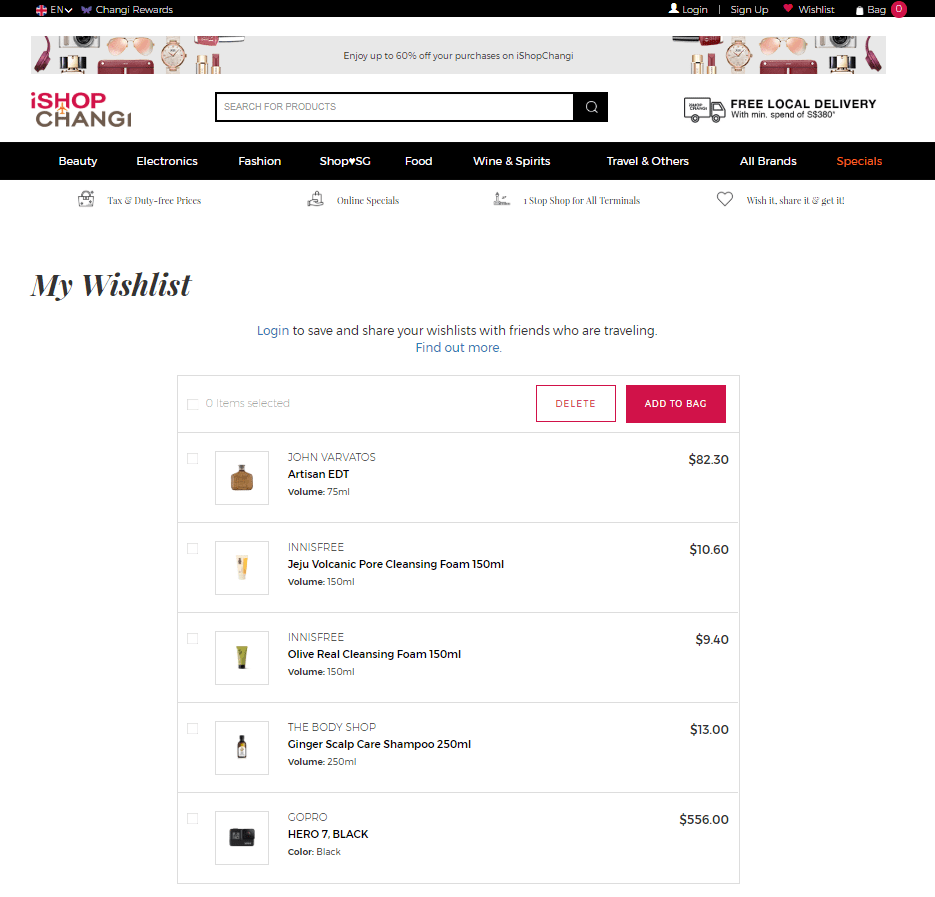Image resolution: width=935 pixels, height=897 pixels.
Task: Click the Login user icon
Action: 674,8
